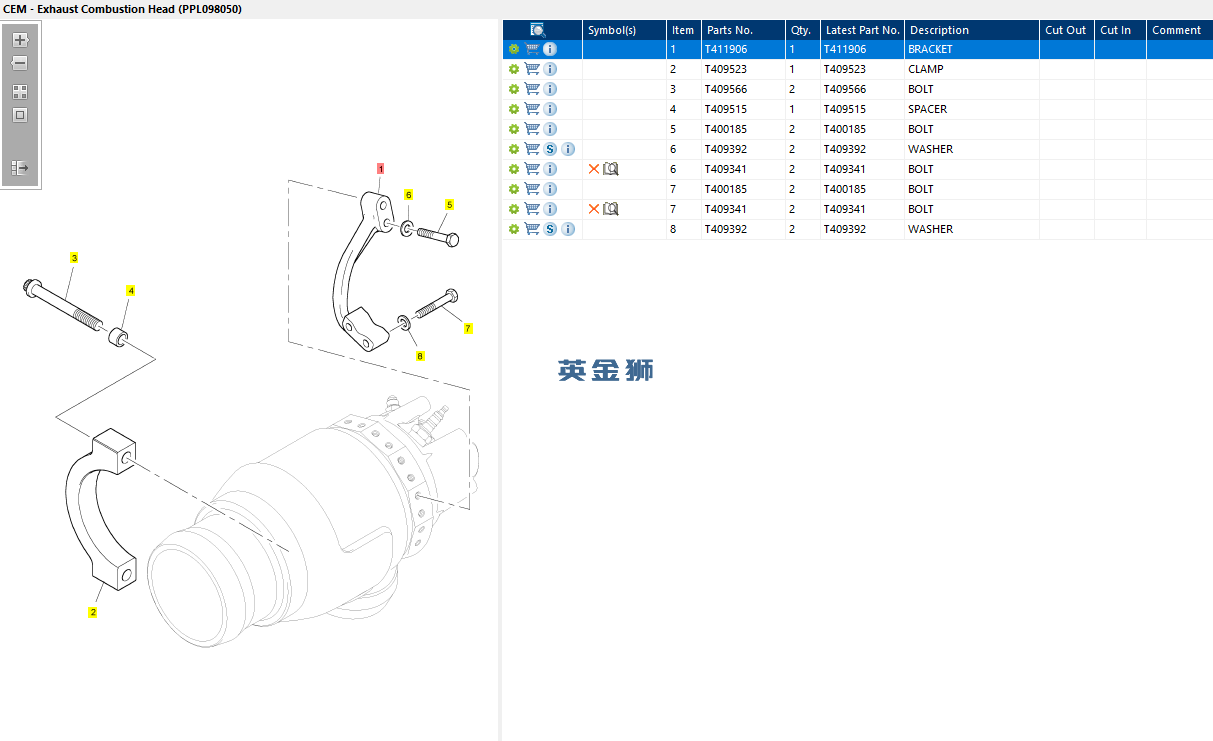Add item 5 T400185 bolt to cart
1213x741 pixels.
532,129
